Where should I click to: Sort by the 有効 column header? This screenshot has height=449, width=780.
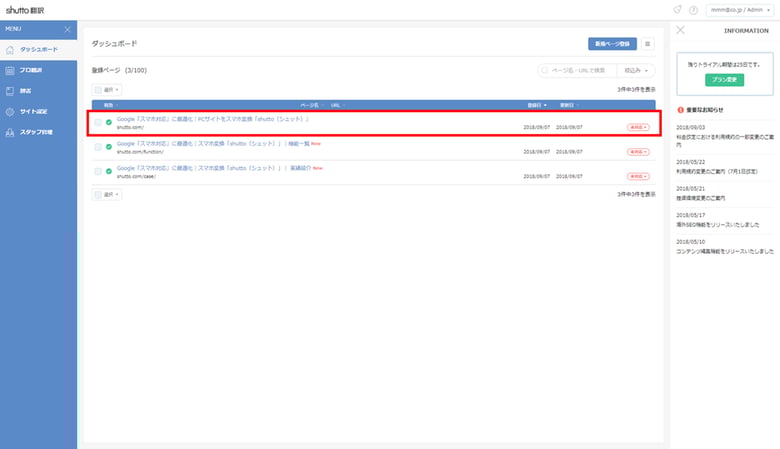(110, 105)
